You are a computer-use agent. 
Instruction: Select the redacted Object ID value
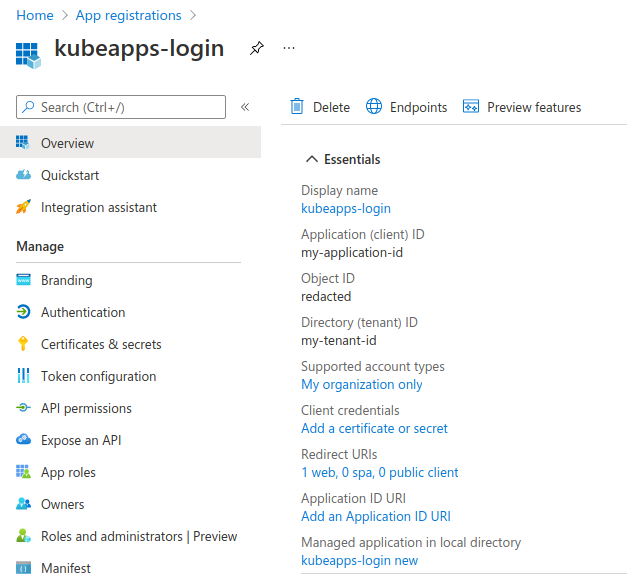(x=326, y=296)
